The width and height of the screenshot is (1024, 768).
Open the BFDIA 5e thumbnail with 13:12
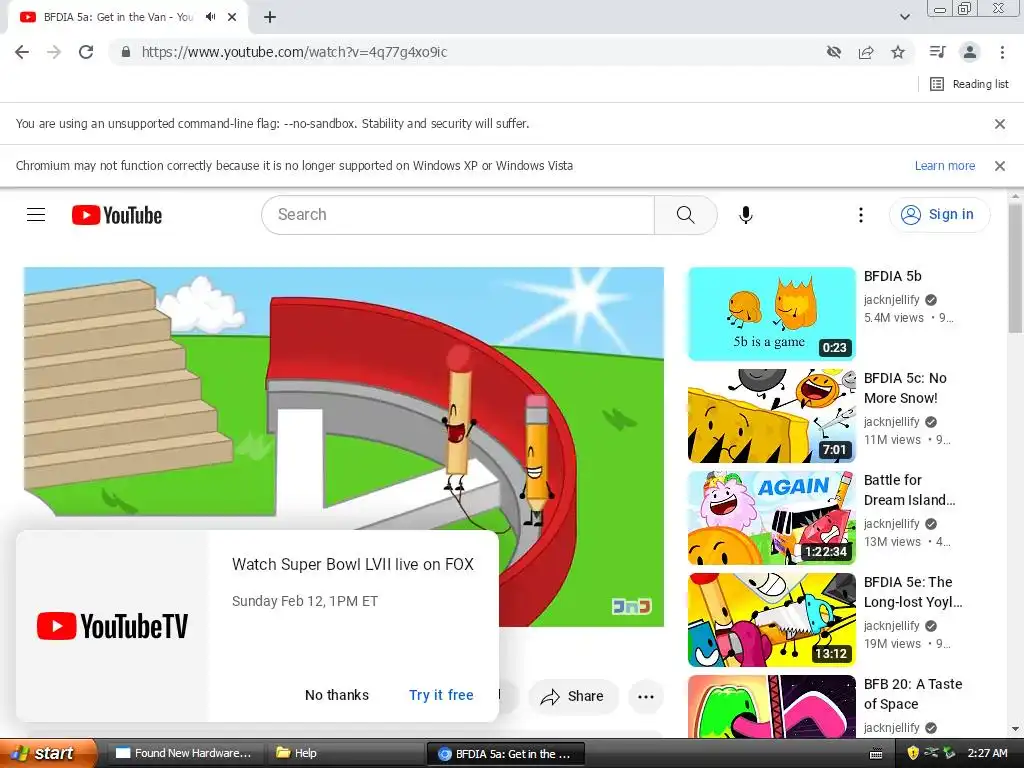pyautogui.click(x=771, y=620)
